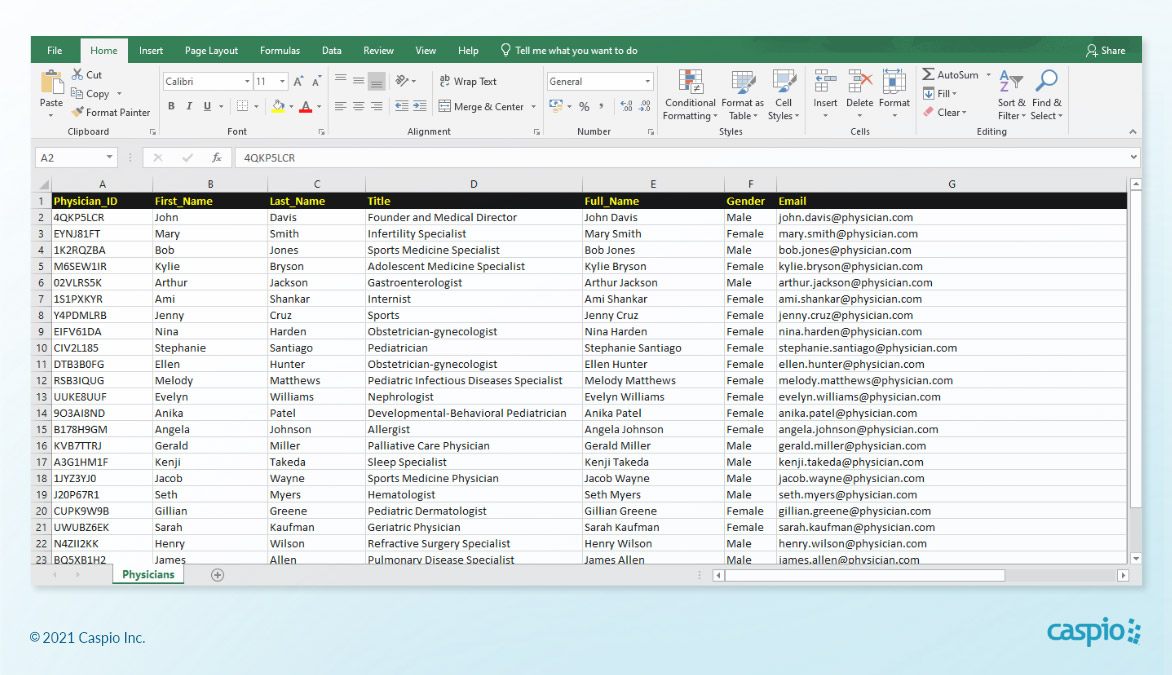Open the Name Box dropdown arrow
This screenshot has width=1172, height=675.
click(109, 158)
